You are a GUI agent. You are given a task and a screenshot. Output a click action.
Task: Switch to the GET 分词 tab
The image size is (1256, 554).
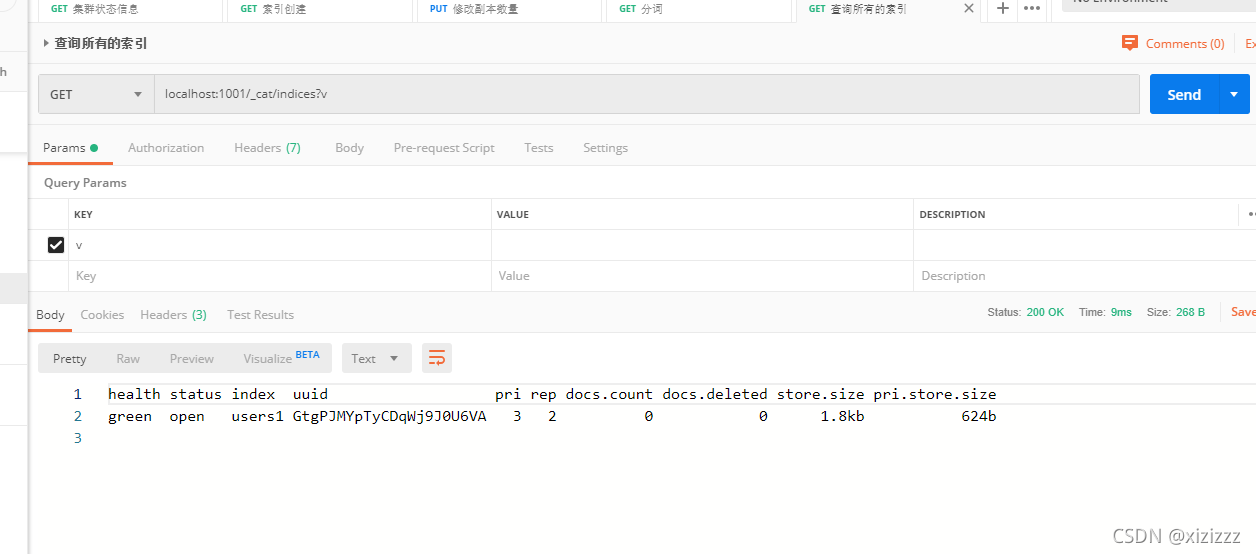tap(697, 9)
